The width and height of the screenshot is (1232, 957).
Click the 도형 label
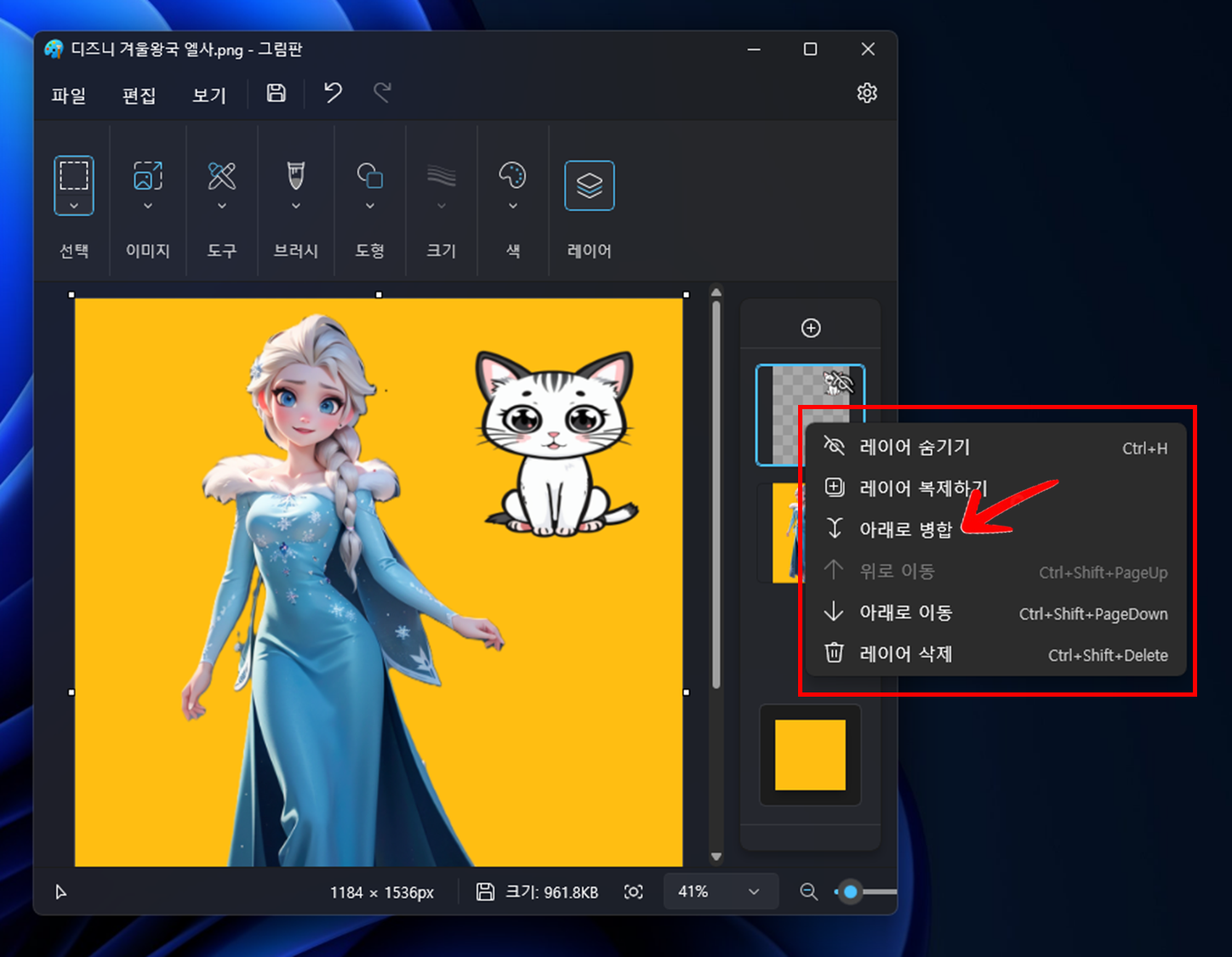tap(370, 251)
